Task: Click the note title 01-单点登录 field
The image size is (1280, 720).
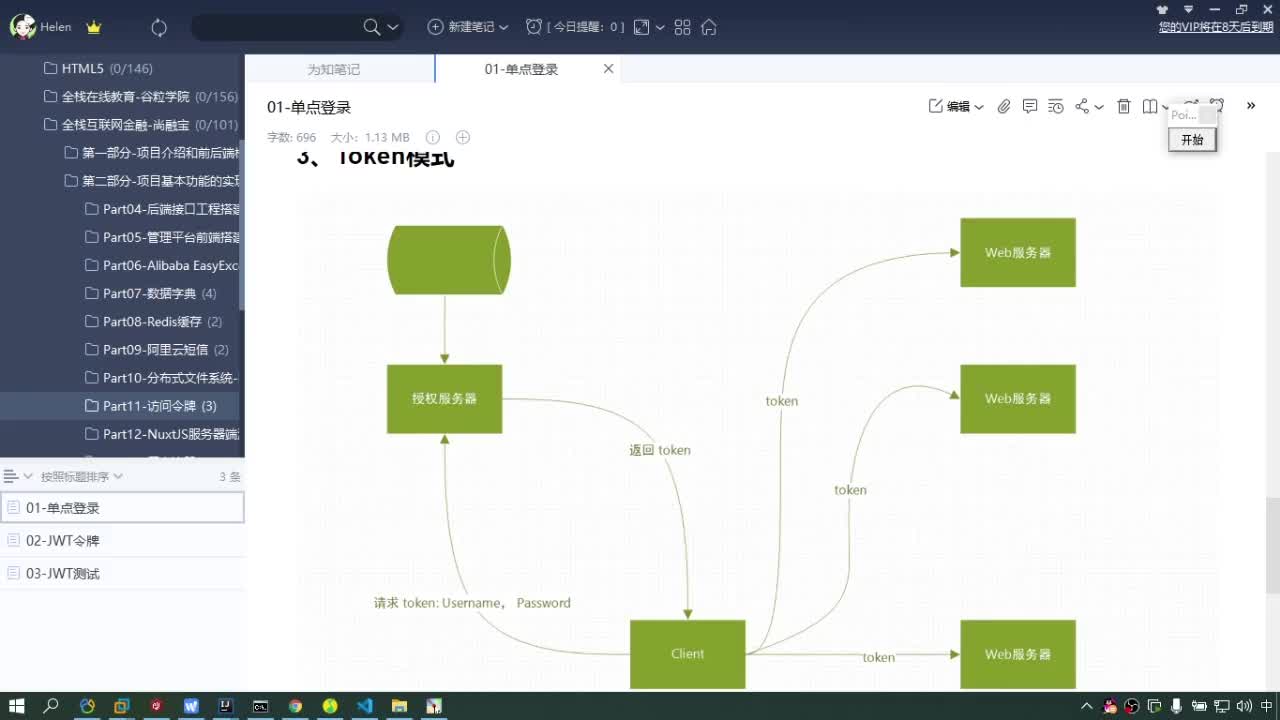Action: point(309,107)
